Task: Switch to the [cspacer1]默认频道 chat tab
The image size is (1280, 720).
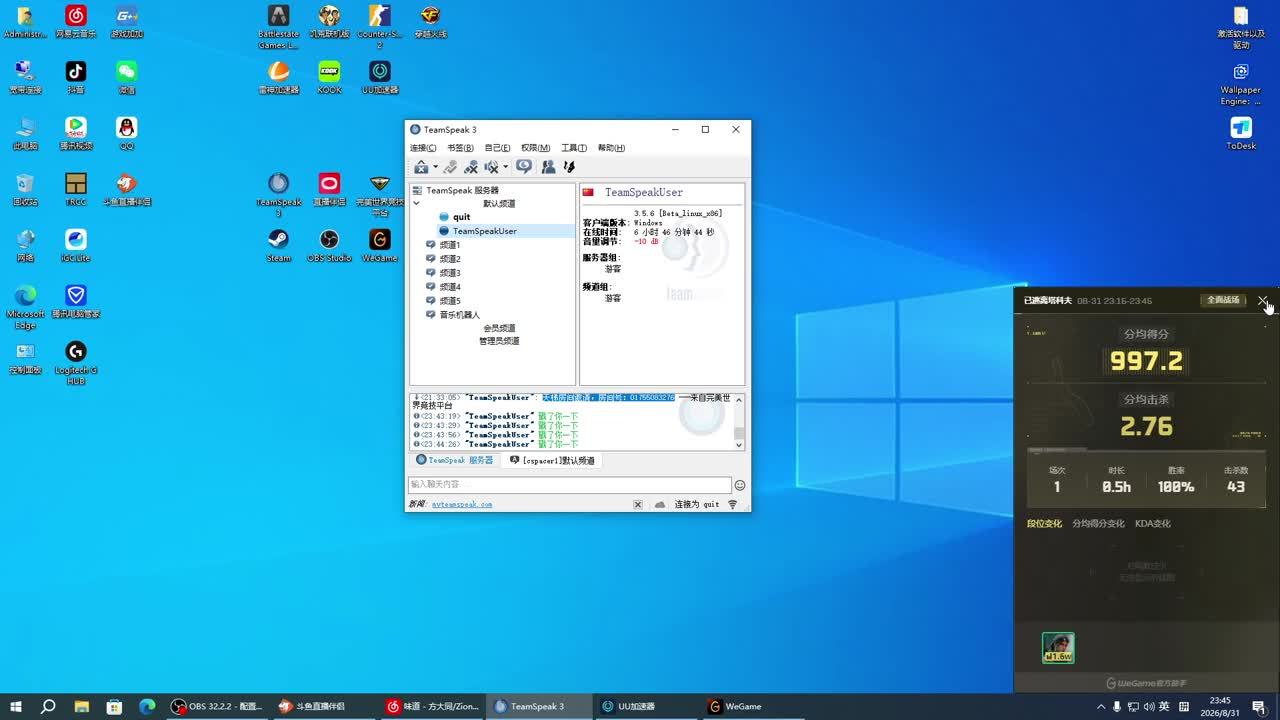Action: (552, 461)
